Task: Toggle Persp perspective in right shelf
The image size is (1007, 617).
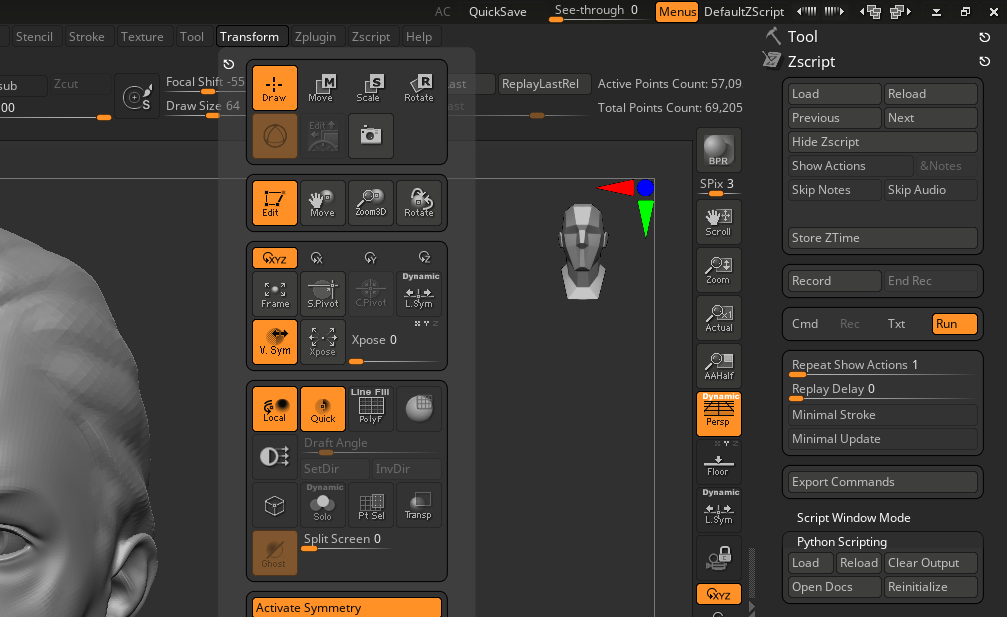Action: click(x=719, y=413)
